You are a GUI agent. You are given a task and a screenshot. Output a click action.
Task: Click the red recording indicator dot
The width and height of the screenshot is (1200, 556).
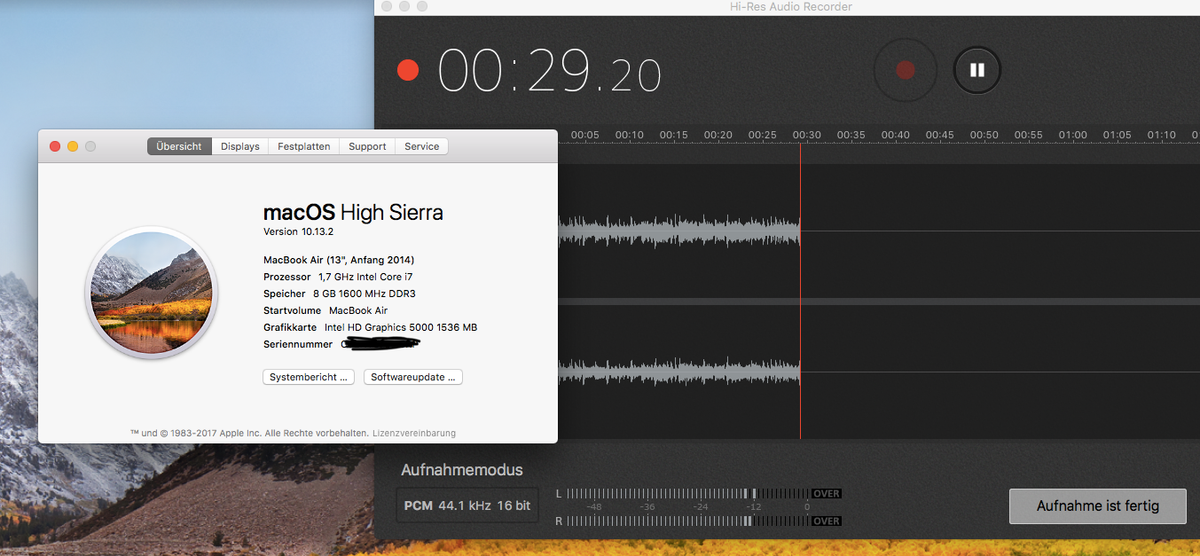pyautogui.click(x=408, y=70)
